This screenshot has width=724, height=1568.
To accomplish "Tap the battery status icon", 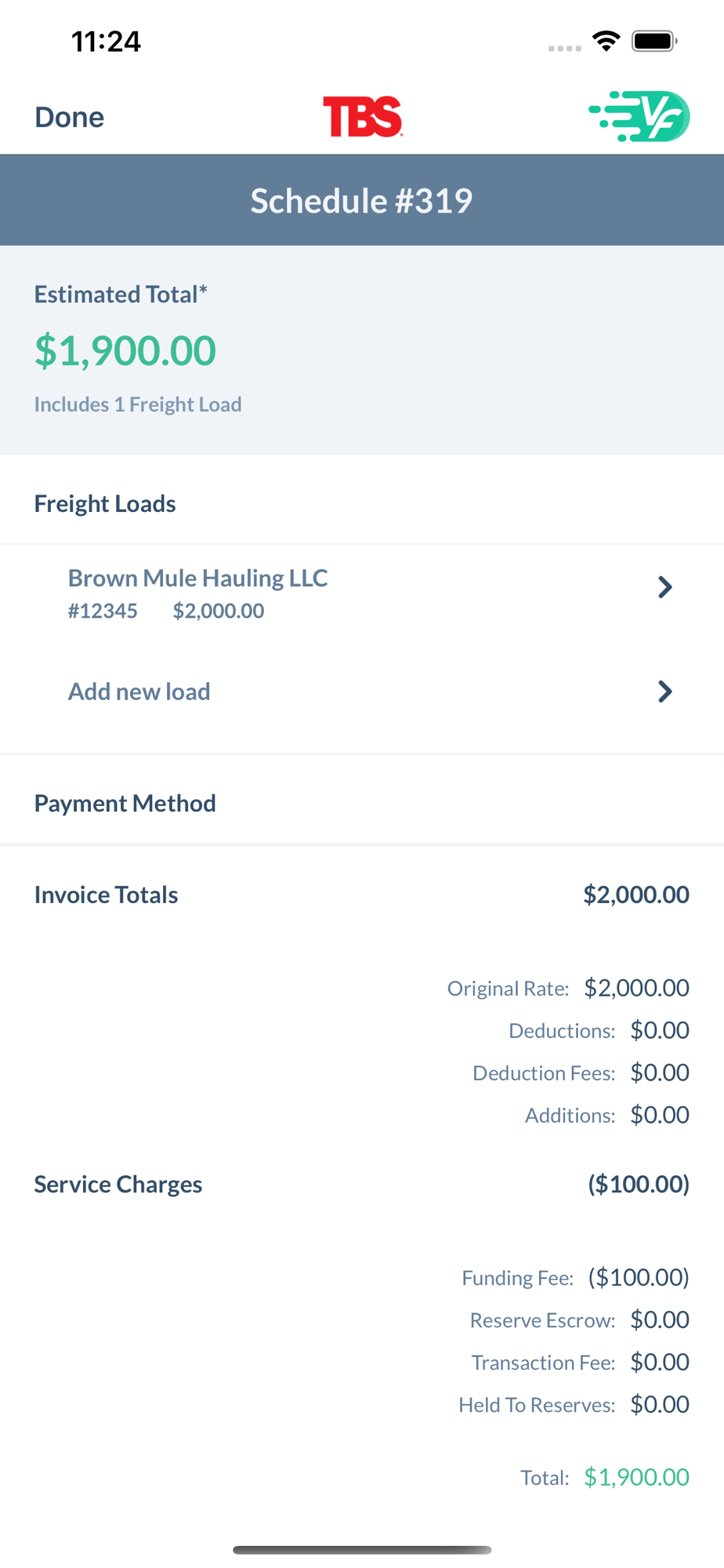I will click(x=654, y=41).
